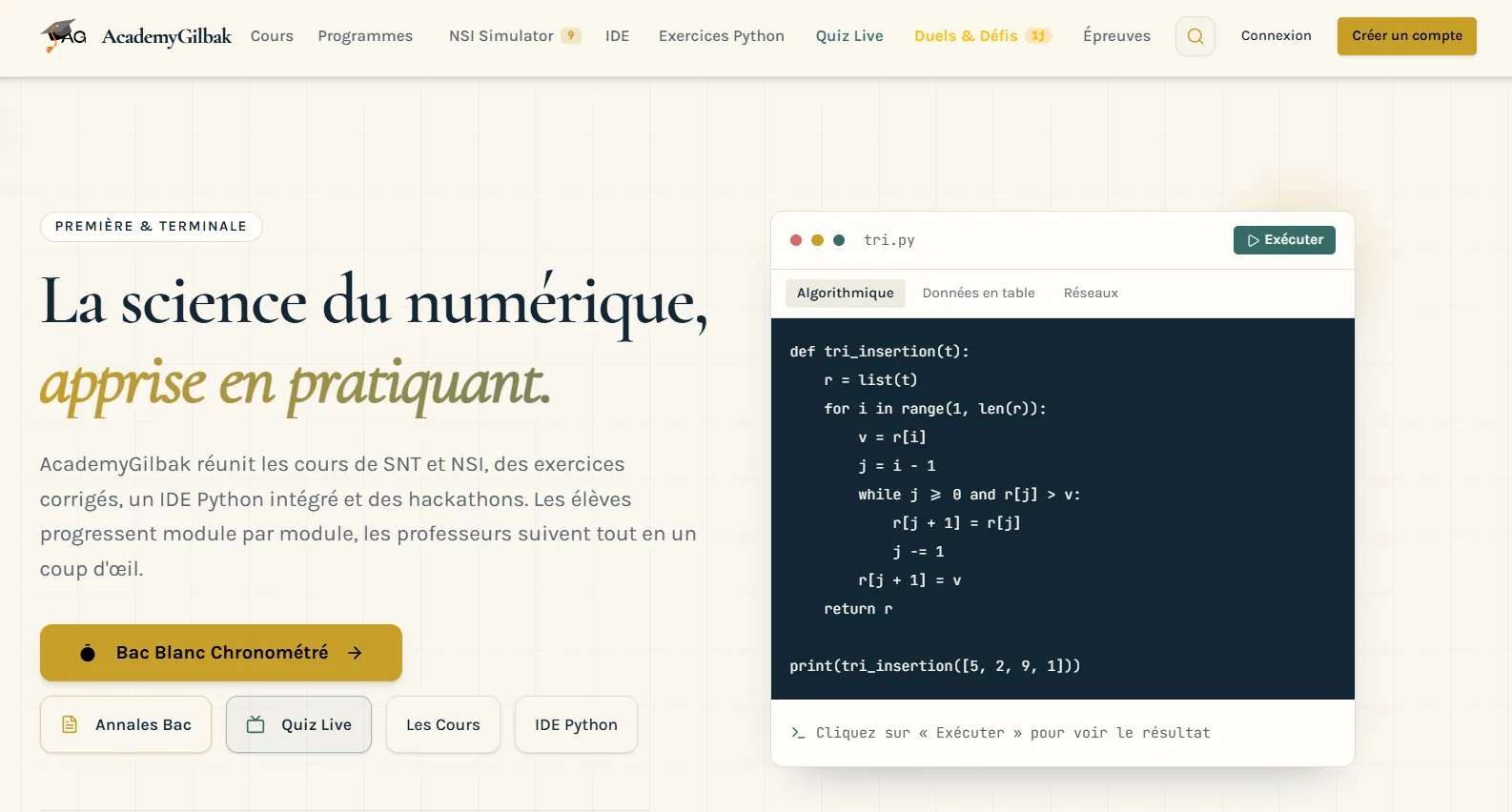
Task: Click the yellow window dot in tri.py editor
Action: pos(817,240)
